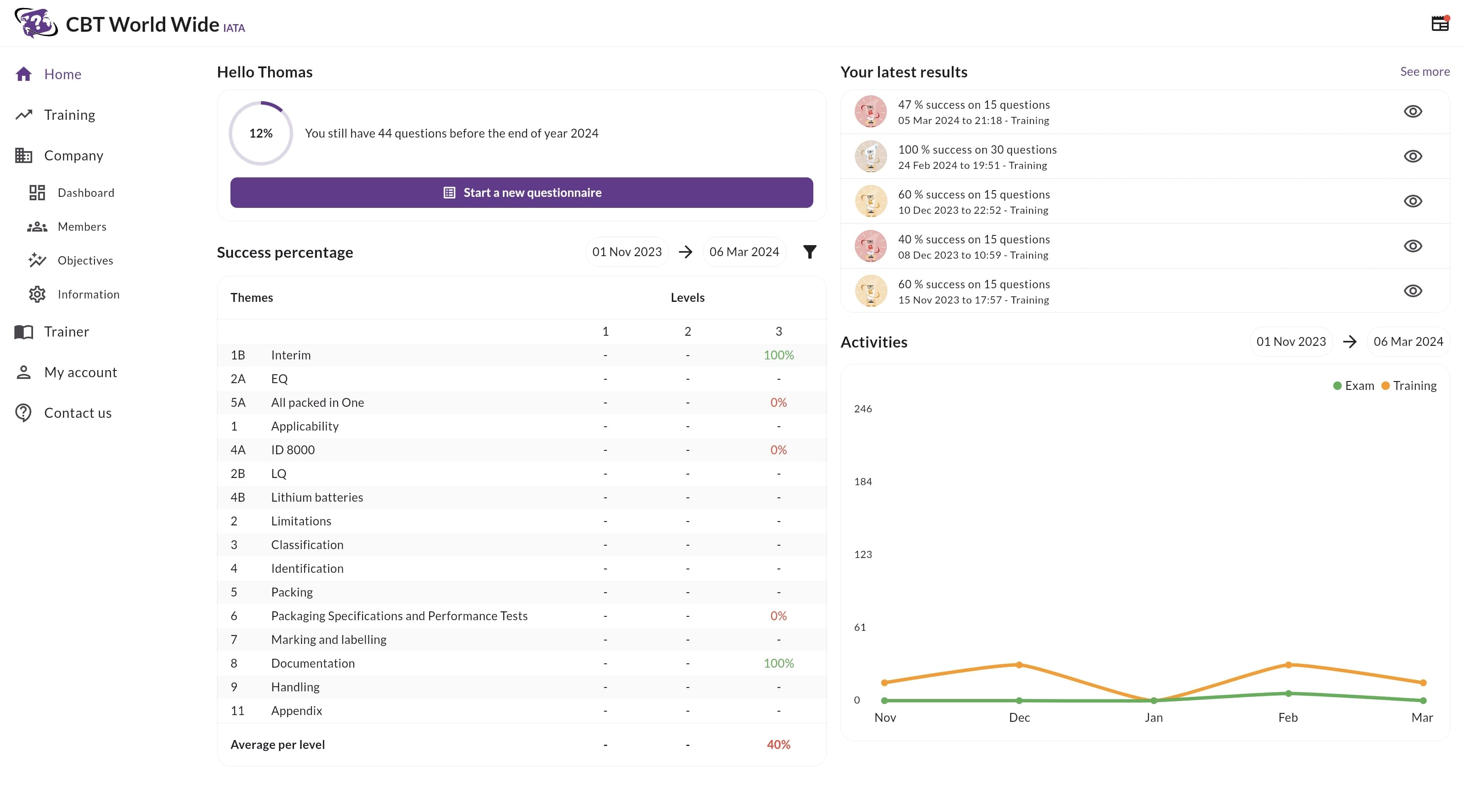Change the Success percentage end date 06 Mar 2024

pos(744,251)
